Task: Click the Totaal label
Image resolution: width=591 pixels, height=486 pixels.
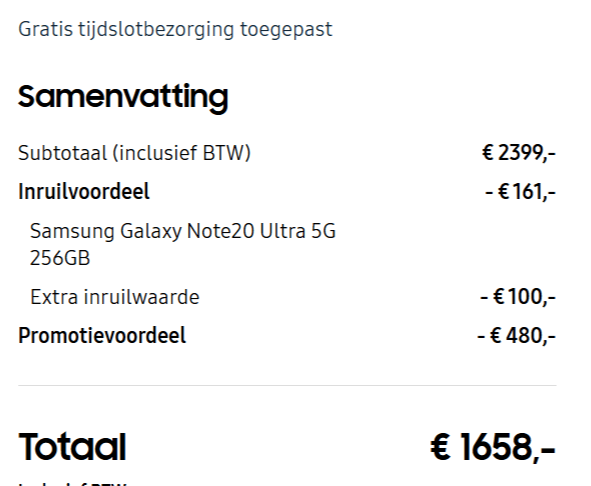Action: point(72,447)
